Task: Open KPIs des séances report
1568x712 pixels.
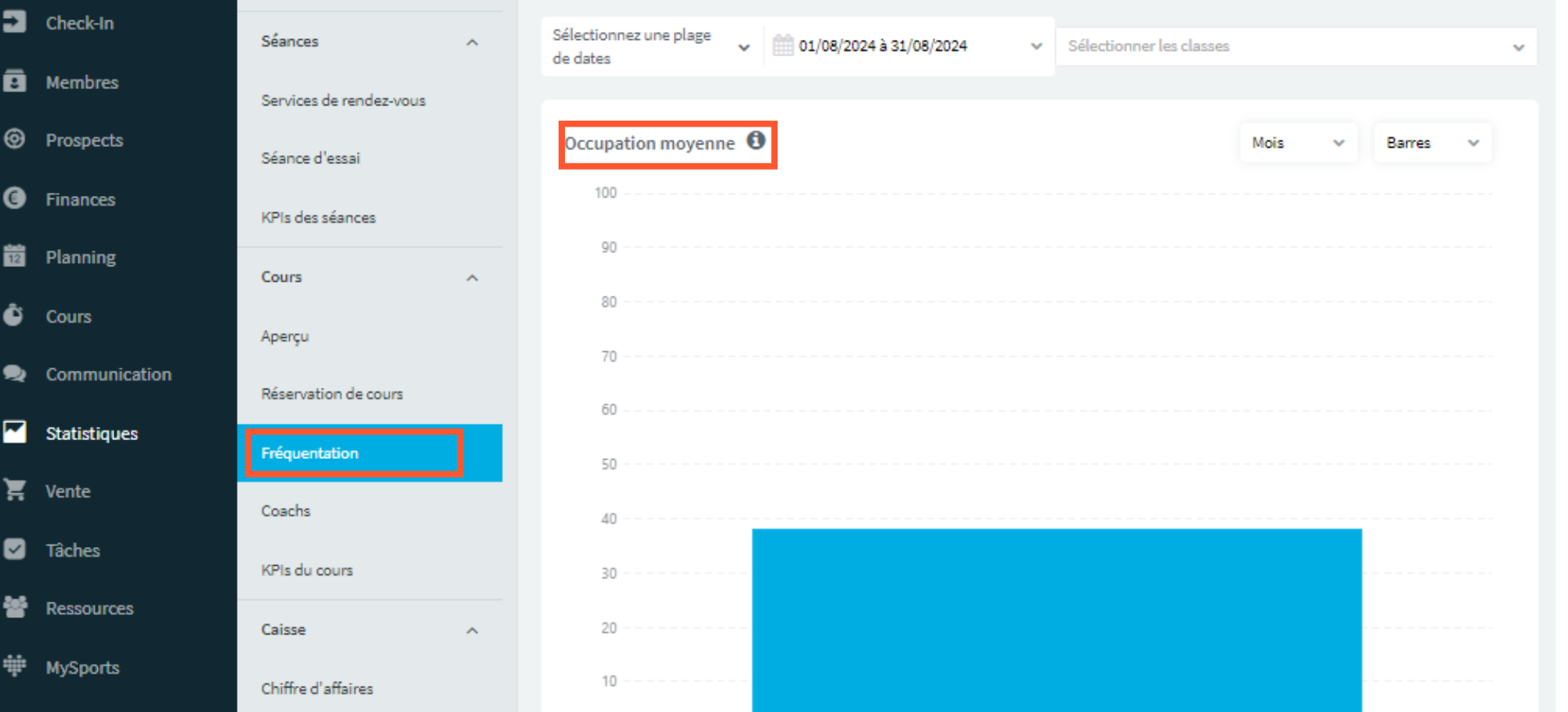Action: point(318,217)
